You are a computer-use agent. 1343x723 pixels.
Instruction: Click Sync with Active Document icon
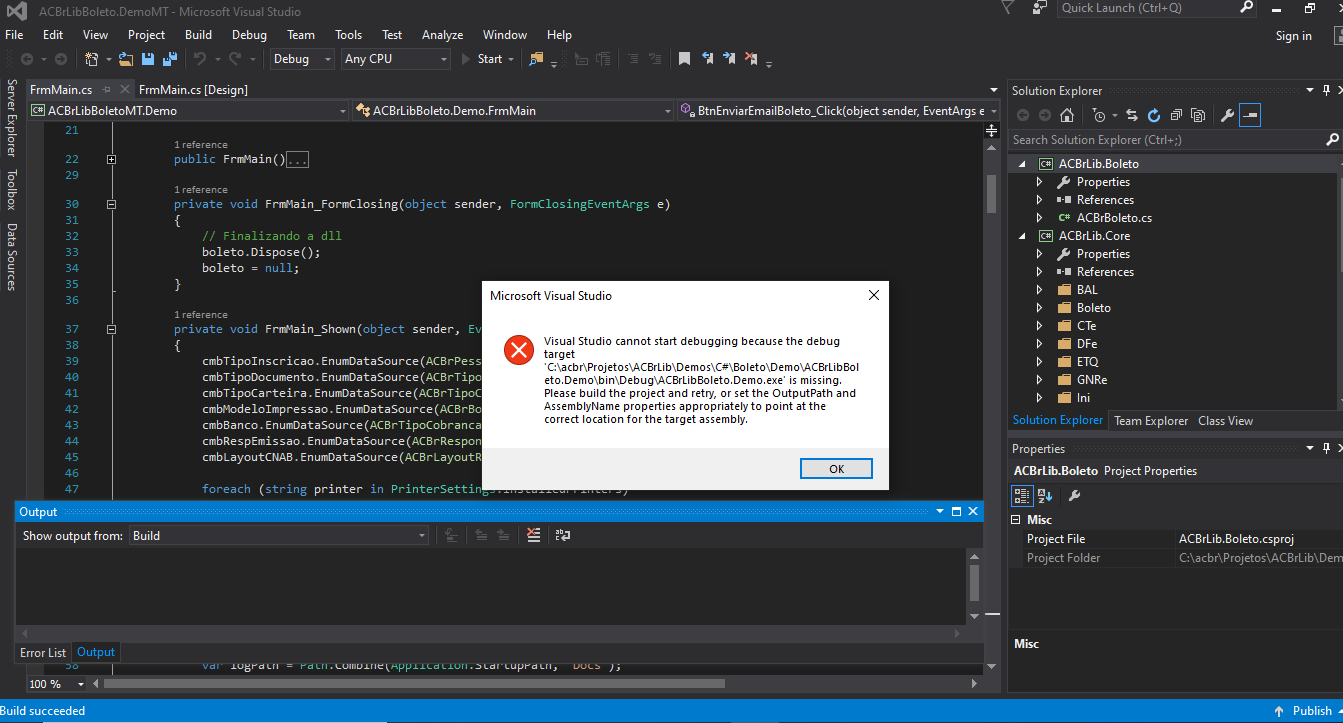point(1132,115)
